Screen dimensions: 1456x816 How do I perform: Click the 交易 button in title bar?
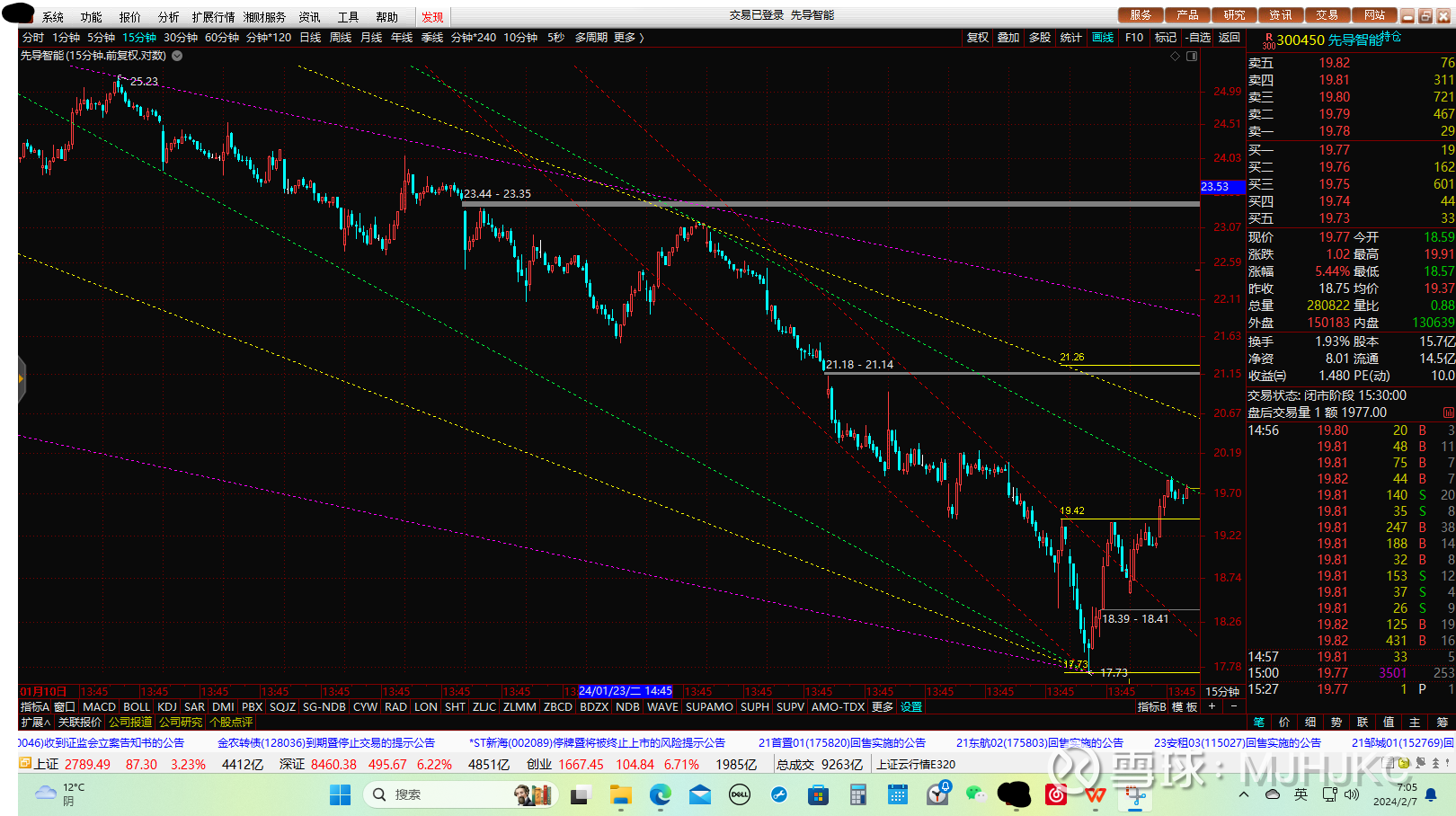tap(1327, 15)
